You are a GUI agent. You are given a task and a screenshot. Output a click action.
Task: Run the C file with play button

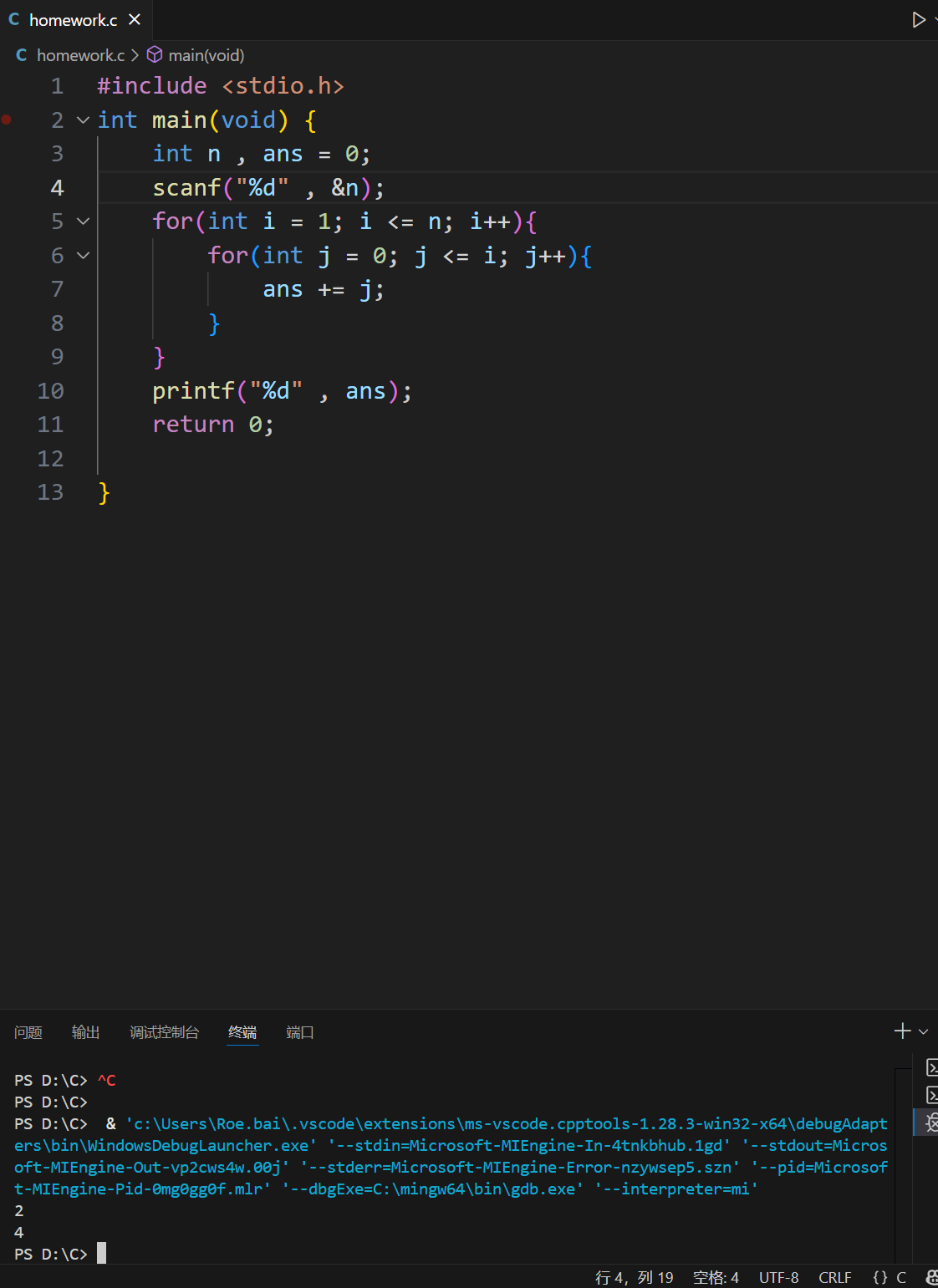click(x=918, y=19)
